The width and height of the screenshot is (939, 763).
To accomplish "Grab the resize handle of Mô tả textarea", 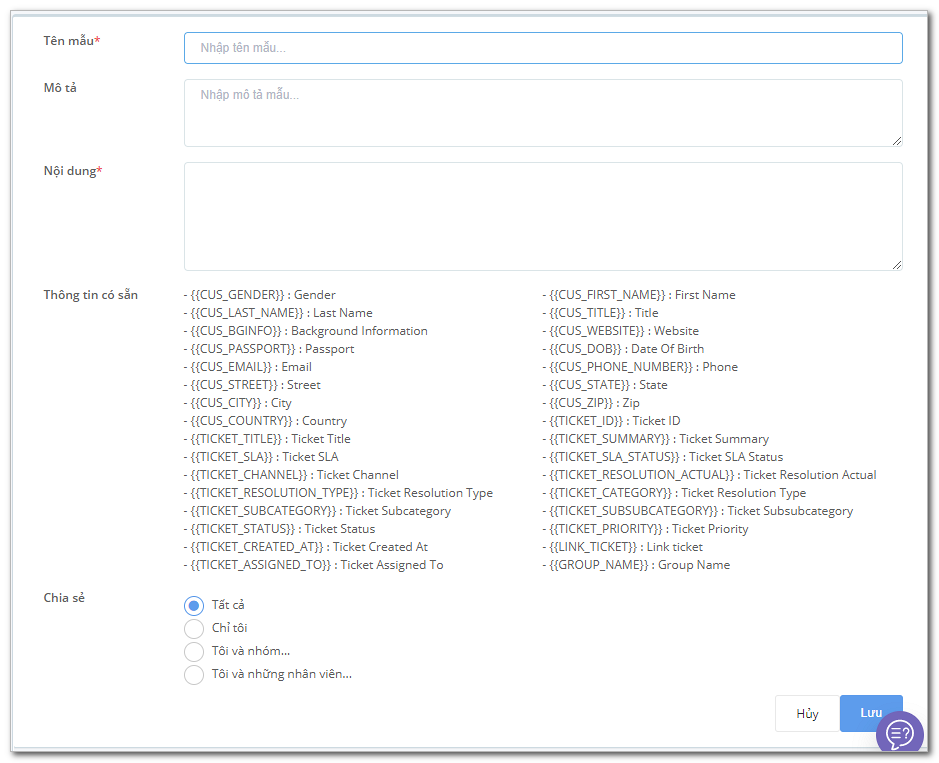I will coord(896,141).
